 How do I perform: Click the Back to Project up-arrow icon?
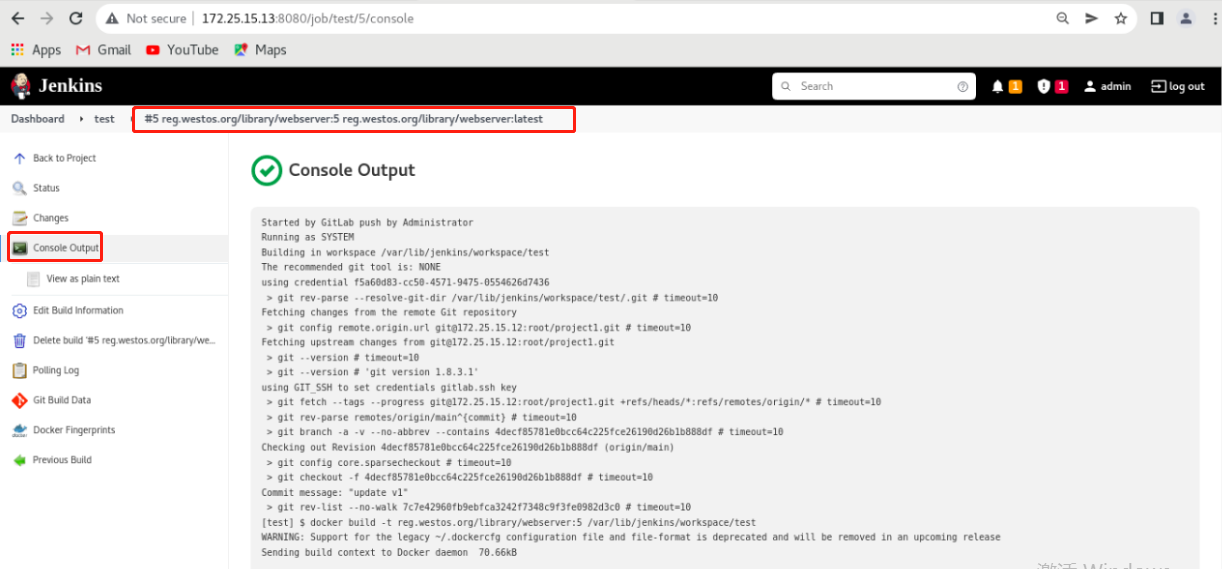point(20,158)
